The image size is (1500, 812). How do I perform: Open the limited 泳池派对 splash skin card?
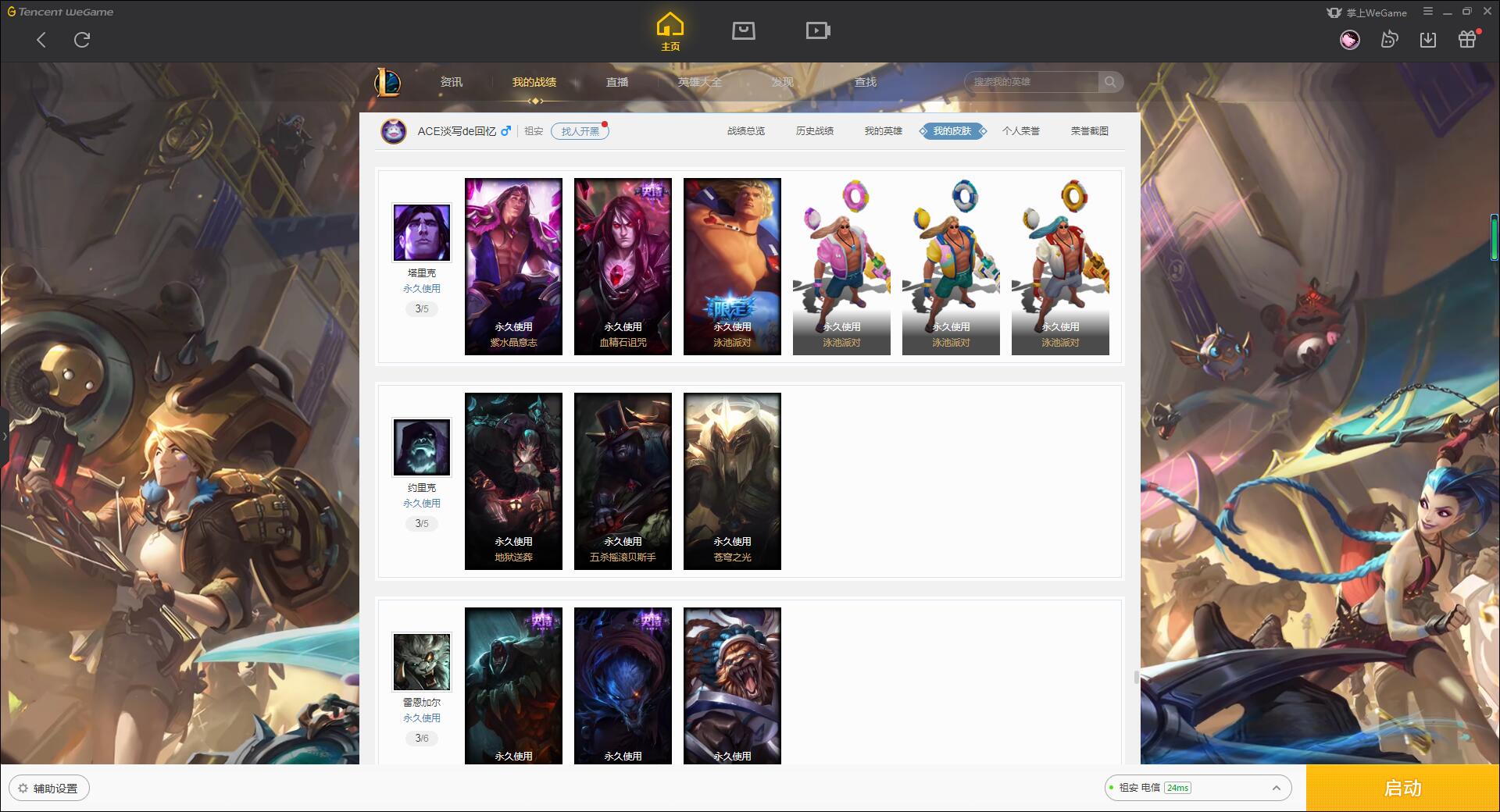click(732, 266)
